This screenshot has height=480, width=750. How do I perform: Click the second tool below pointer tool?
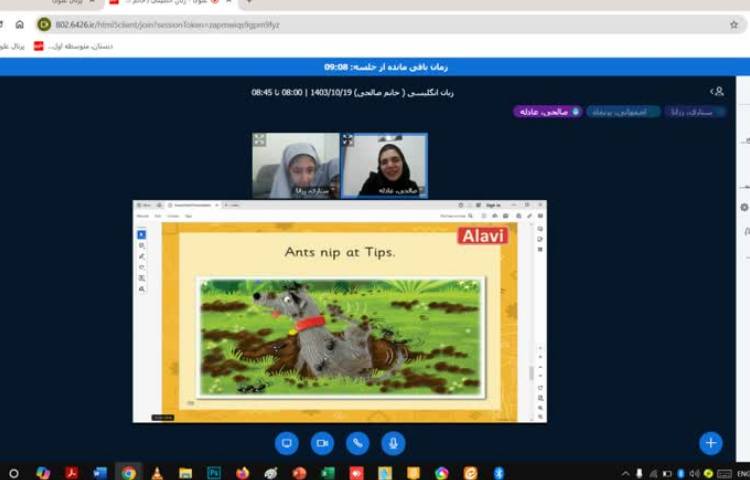point(142,246)
